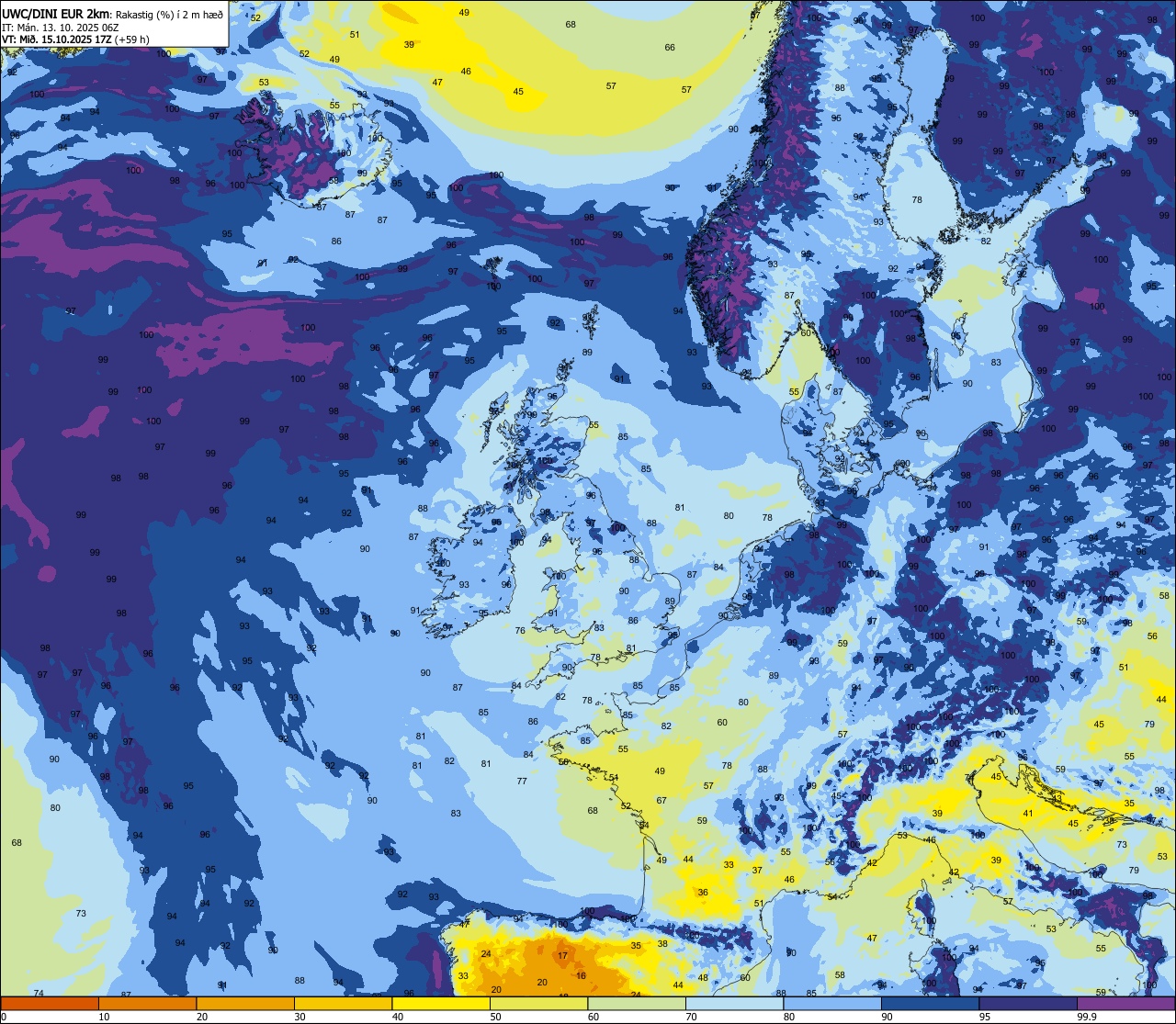Select the 50–60 yellow-green legend swatch
1176x1024 pixels.
(x=538, y=1003)
